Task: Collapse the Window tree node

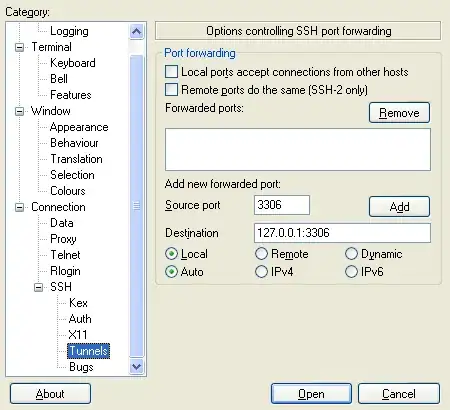Action: click(20, 111)
